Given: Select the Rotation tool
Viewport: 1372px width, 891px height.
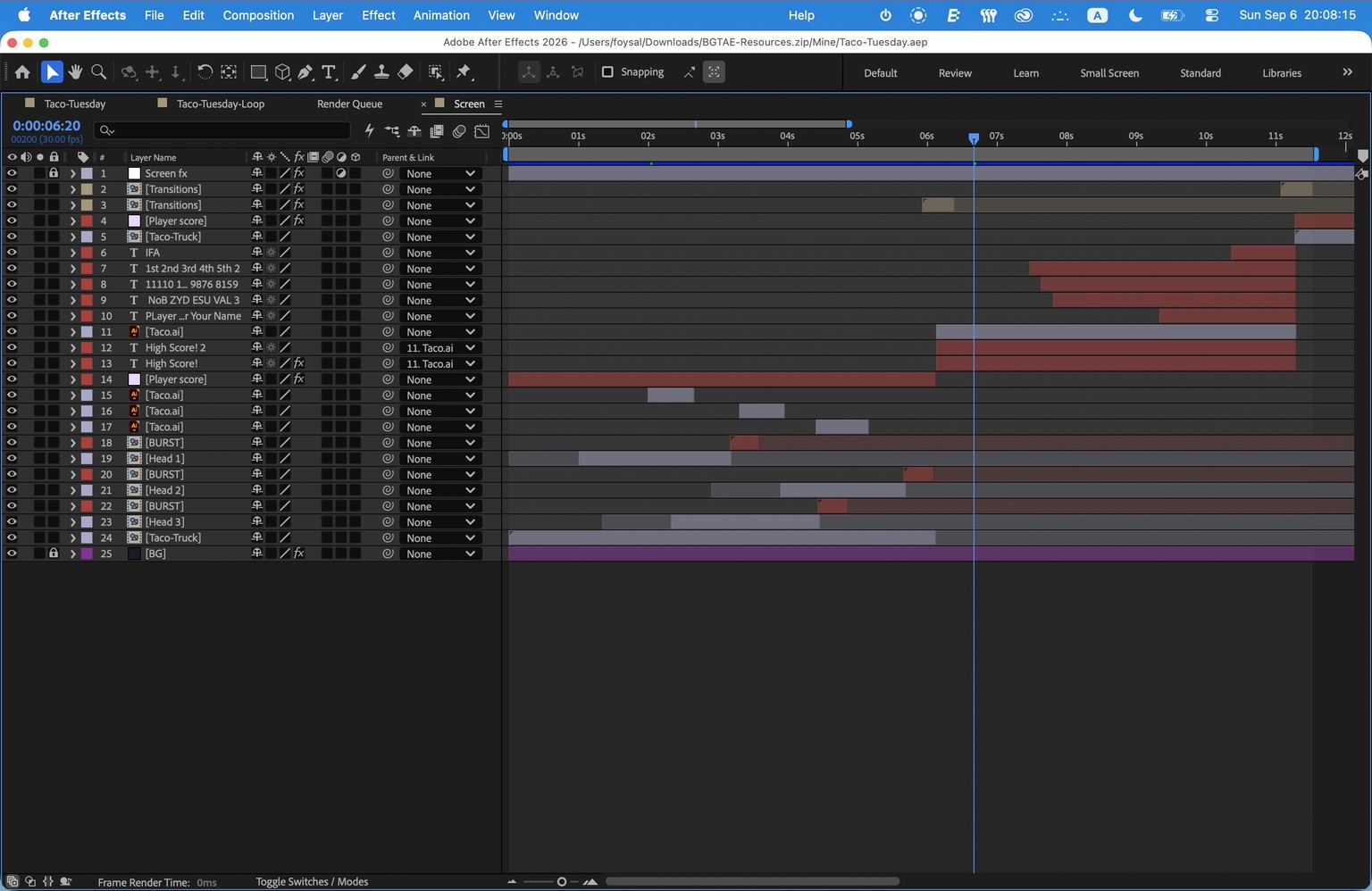Looking at the screenshot, I should (205, 72).
